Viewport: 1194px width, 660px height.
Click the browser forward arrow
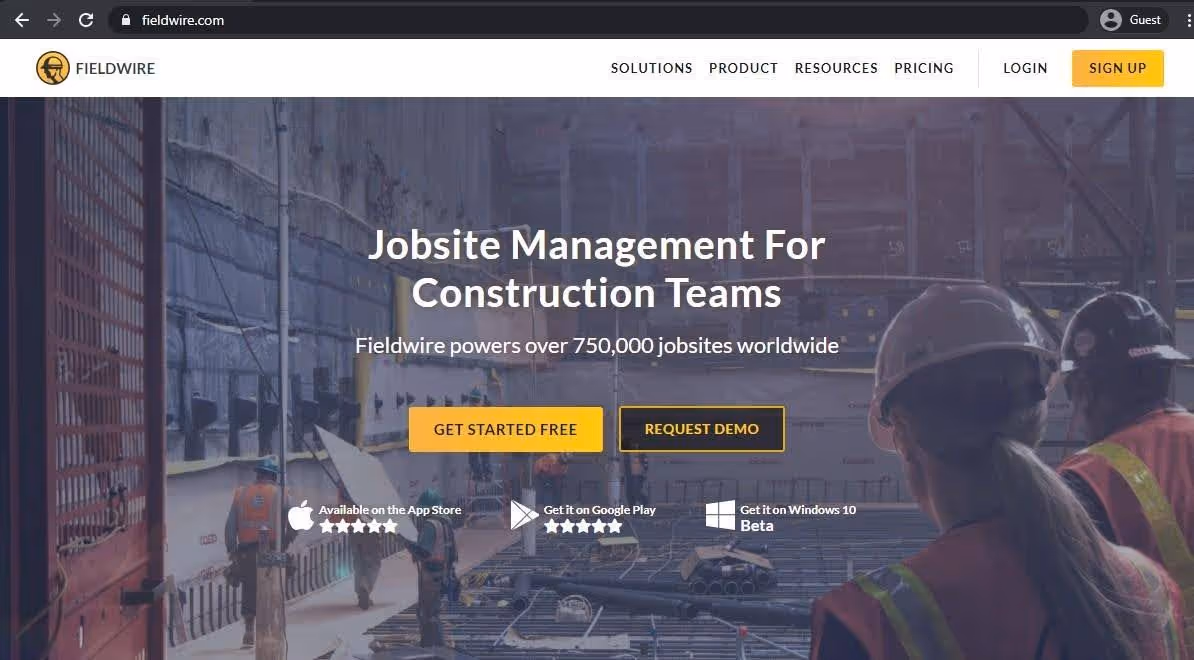coord(54,21)
